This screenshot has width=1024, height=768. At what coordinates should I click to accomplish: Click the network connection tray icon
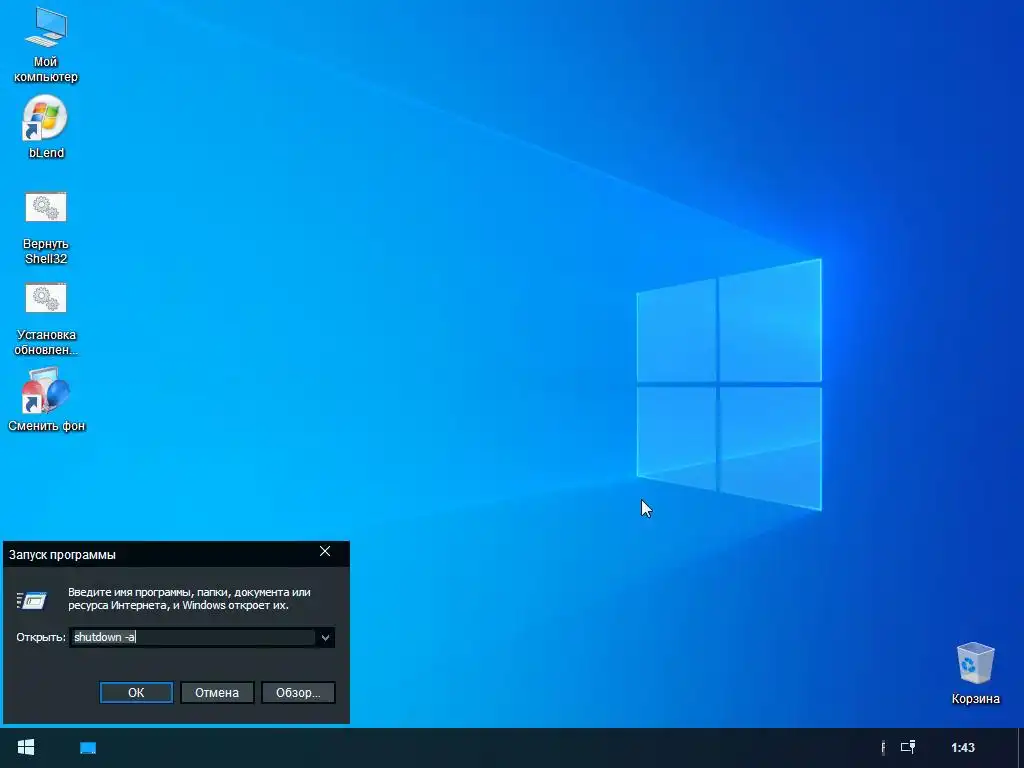click(908, 747)
